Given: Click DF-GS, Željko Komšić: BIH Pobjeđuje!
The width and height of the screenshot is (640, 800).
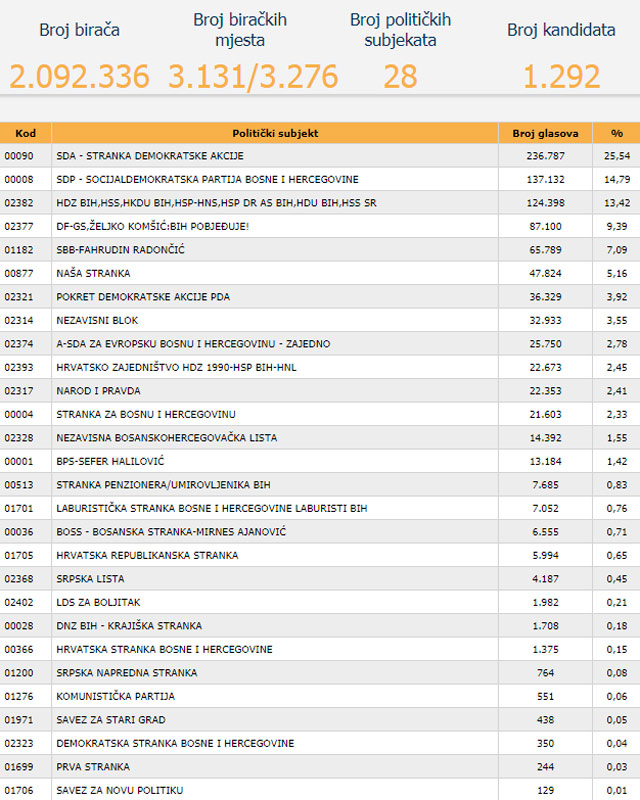Looking at the screenshot, I should tap(153, 226).
